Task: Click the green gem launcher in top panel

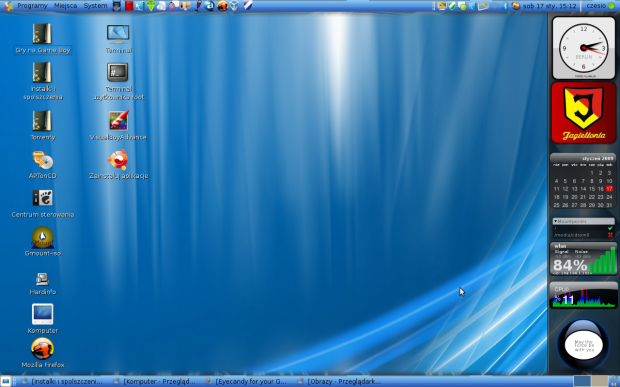Action: pos(151,6)
